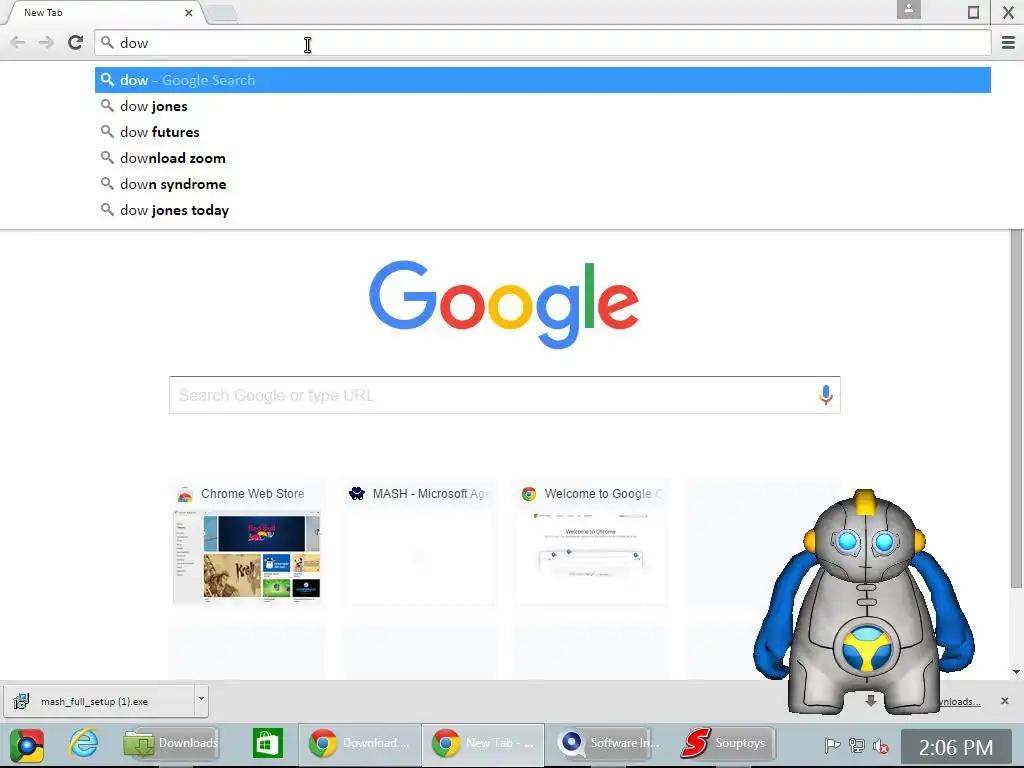Screen dimensions: 1024x768
Task: Select the 'dow jones today' suggestion
Action: (x=543, y=210)
